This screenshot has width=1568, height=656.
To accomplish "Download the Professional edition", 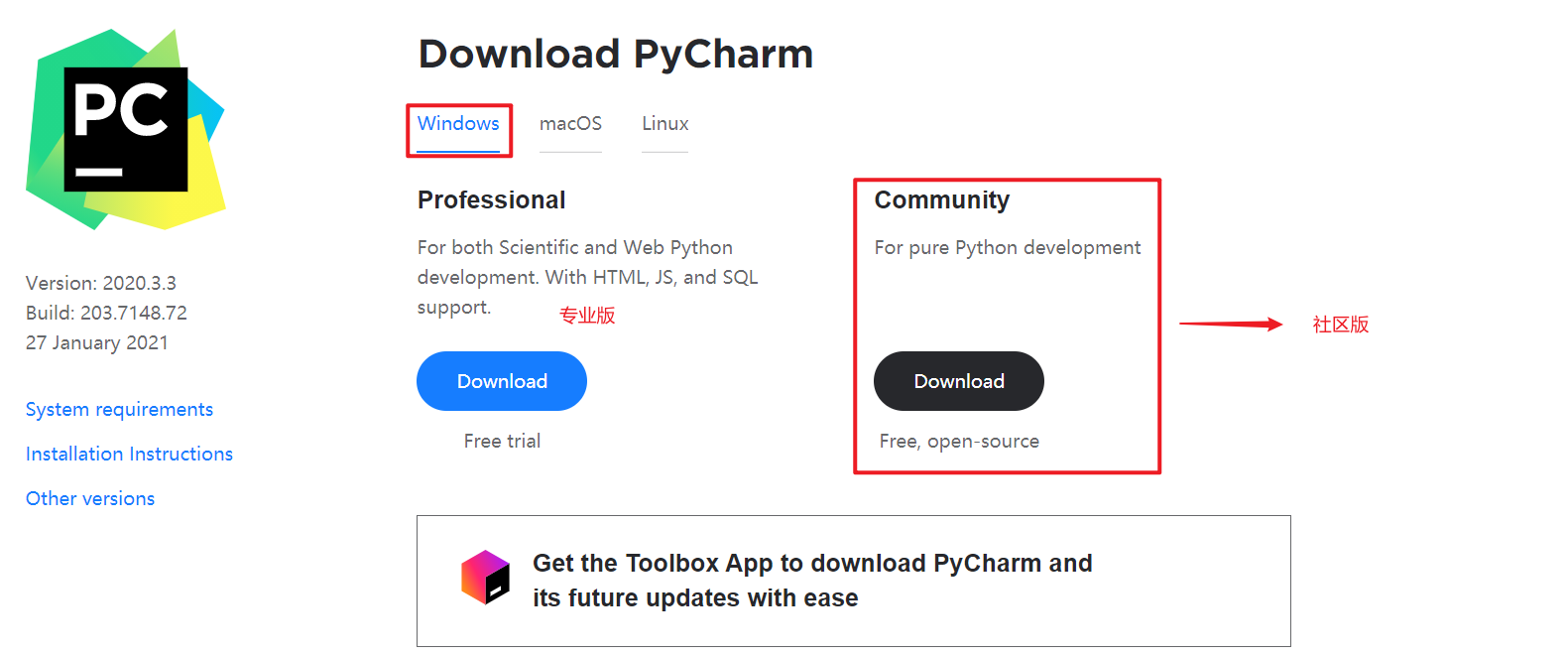I will click(502, 381).
